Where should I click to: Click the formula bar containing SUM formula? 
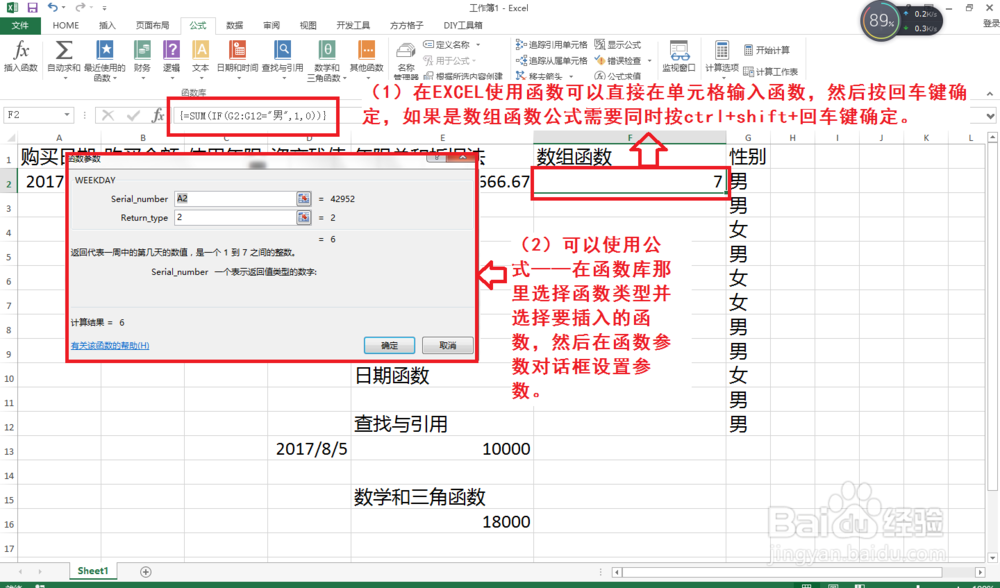point(253,115)
